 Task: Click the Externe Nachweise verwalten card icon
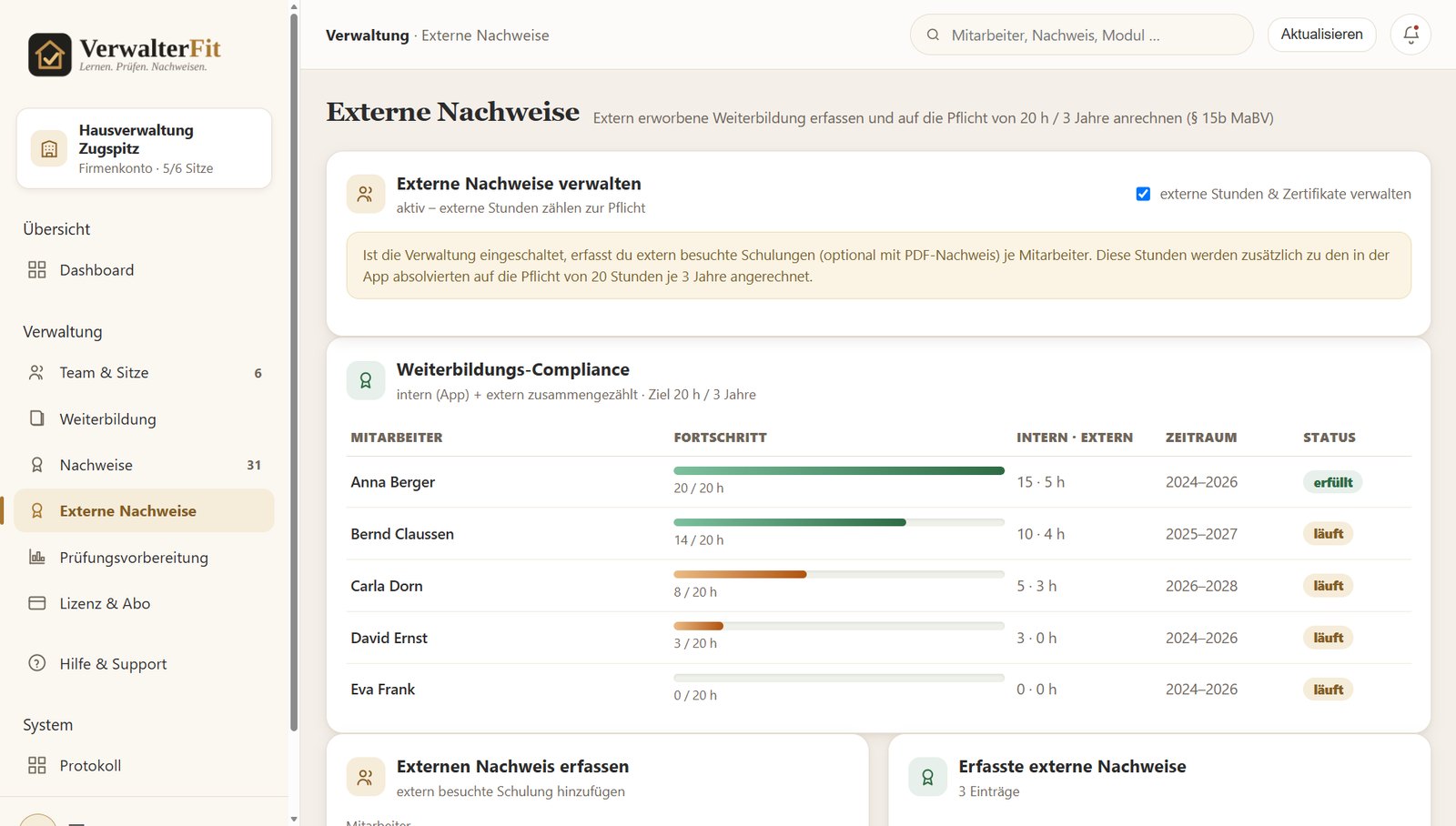pos(365,194)
